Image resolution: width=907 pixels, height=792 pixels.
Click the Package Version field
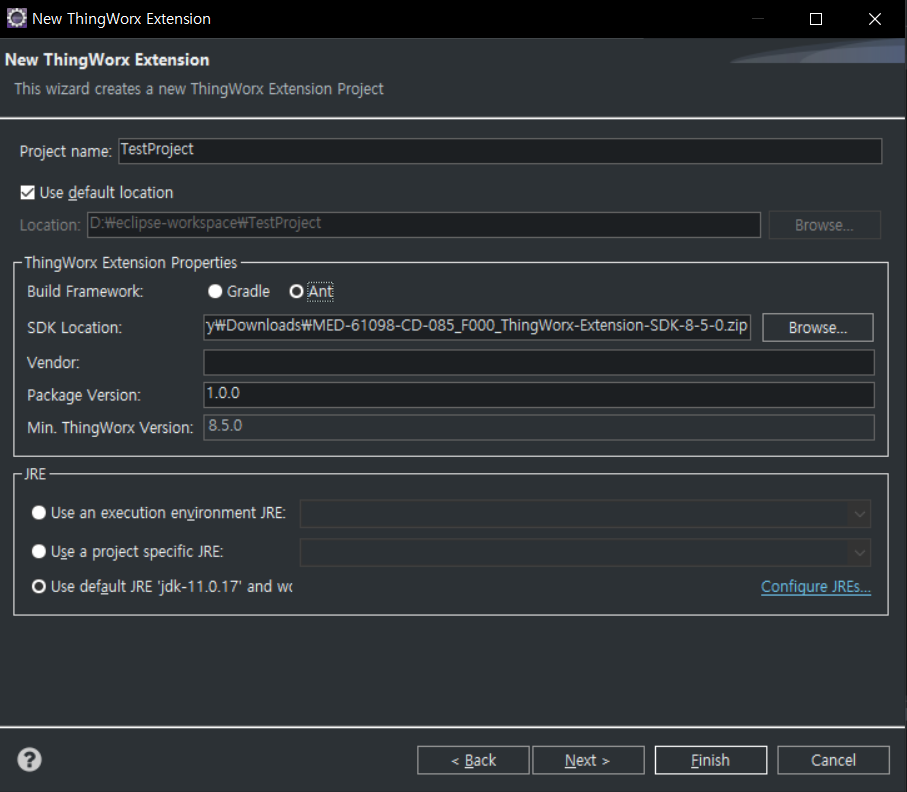(538, 394)
